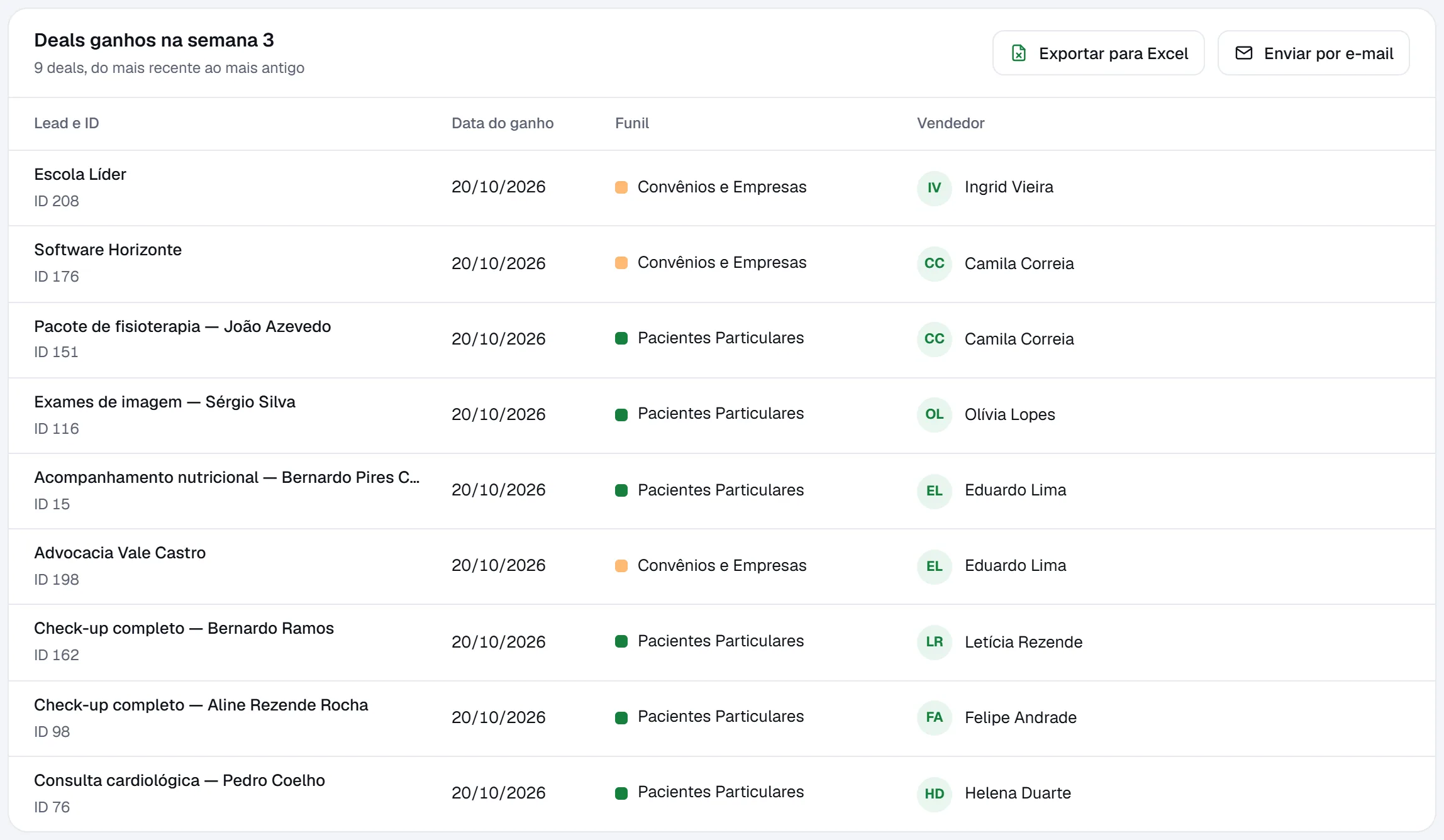The image size is (1444, 840).
Task: Click the orange funnel dot in the Software Horizonte row
Action: [621, 263]
